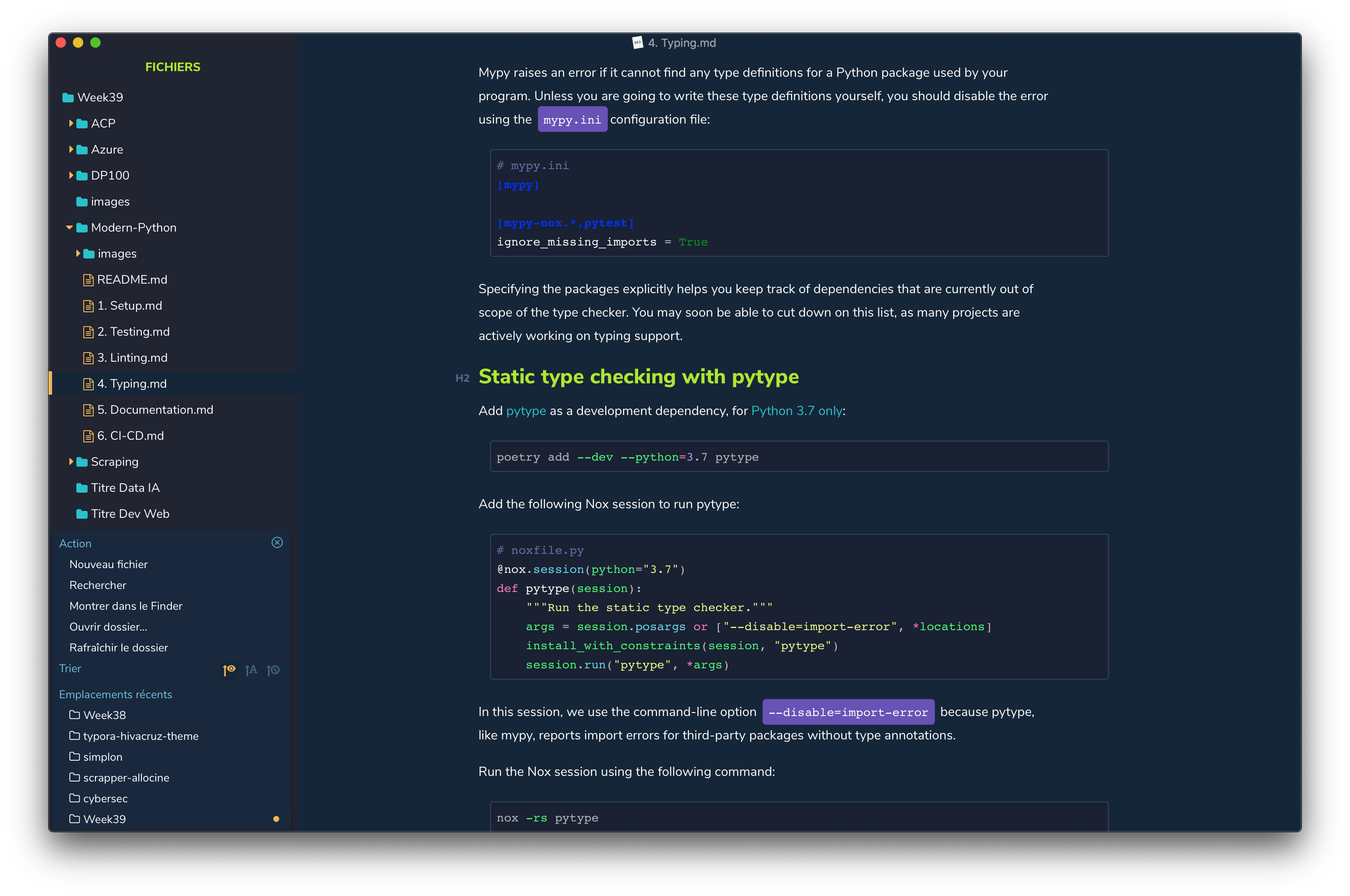The width and height of the screenshot is (1350, 896).
Task: Choose Ouvrir dossier... in Action menu
Action: [x=108, y=627]
